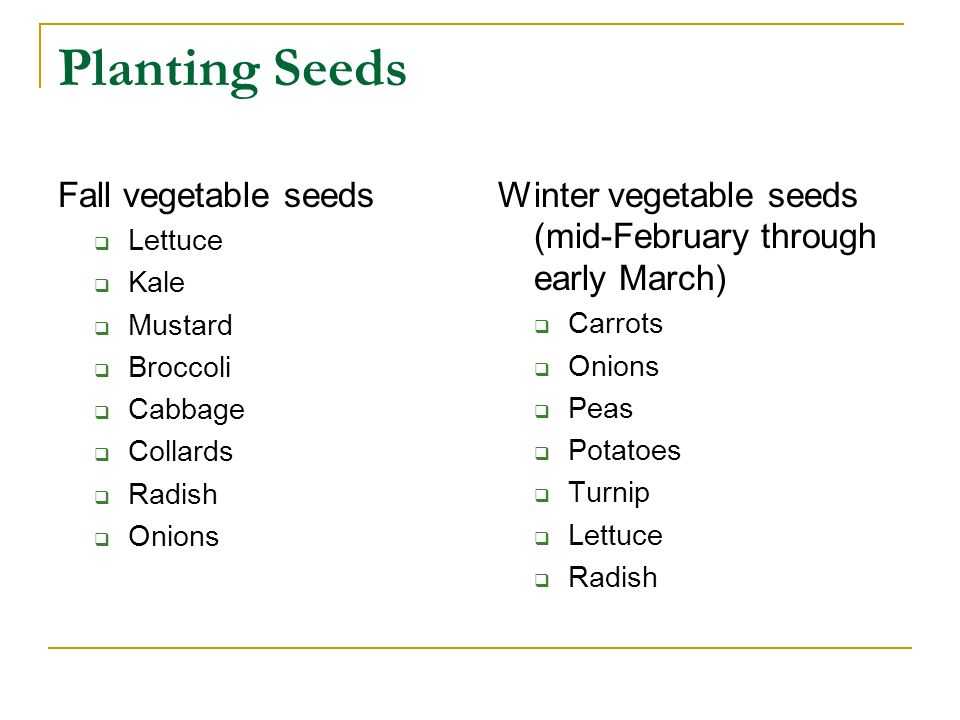Click the bullet icon beside Peas
This screenshot has height=720, width=960.
(x=541, y=411)
